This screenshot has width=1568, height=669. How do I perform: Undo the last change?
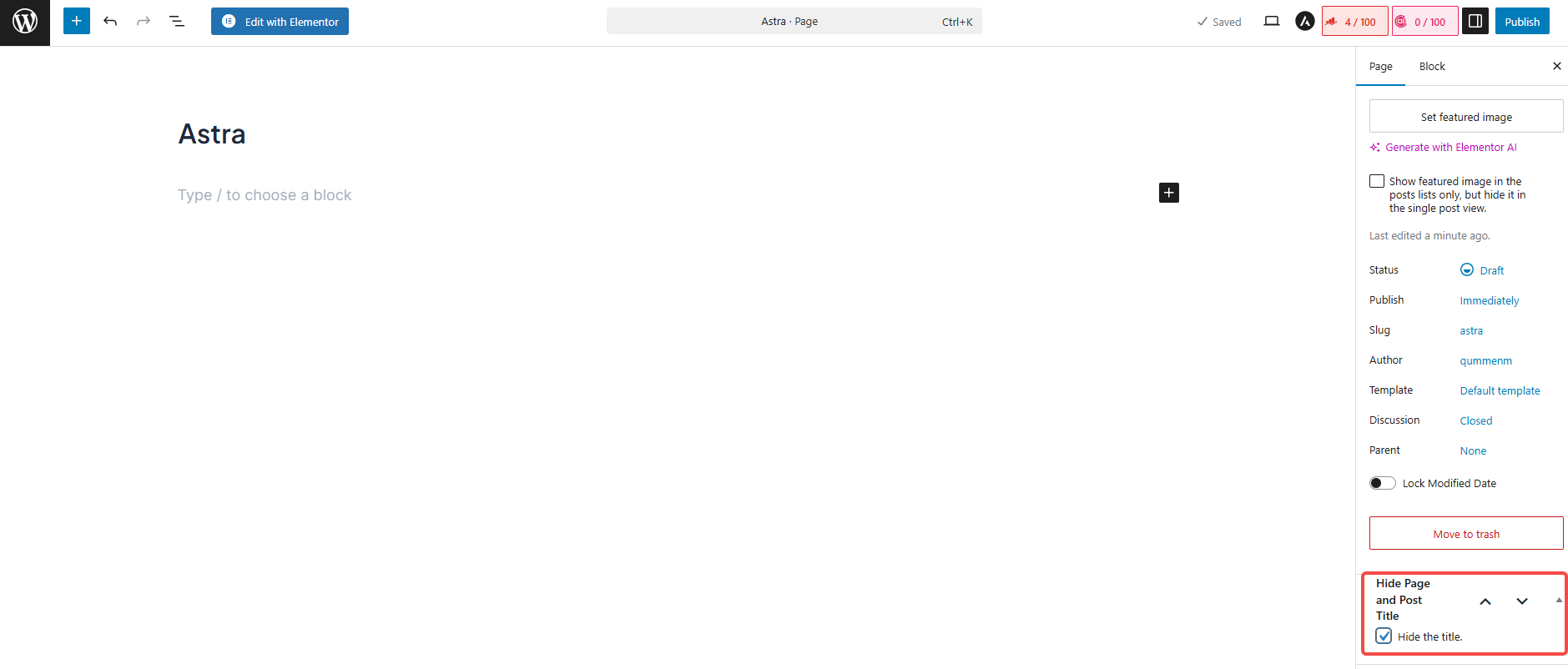click(110, 22)
